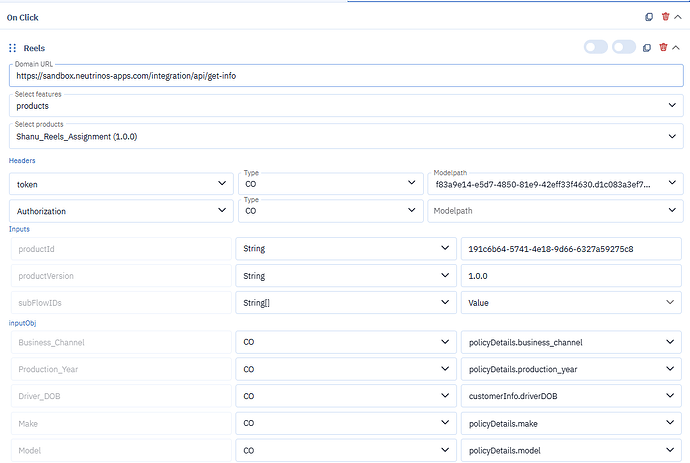Open empty Modelpath dropdown for Authorization
Screen dimensions: 690x463
point(555,211)
